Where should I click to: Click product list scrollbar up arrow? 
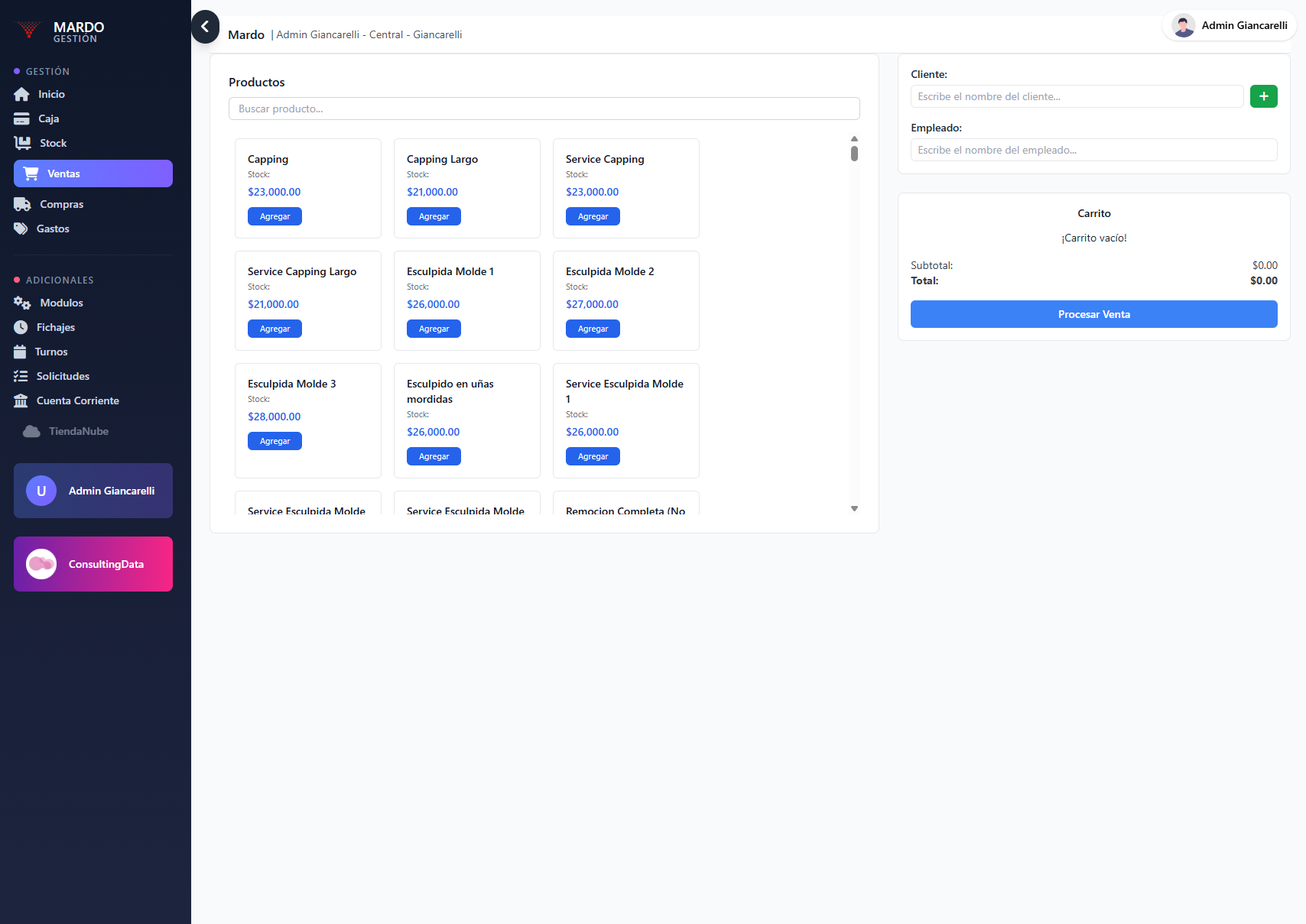click(x=854, y=138)
